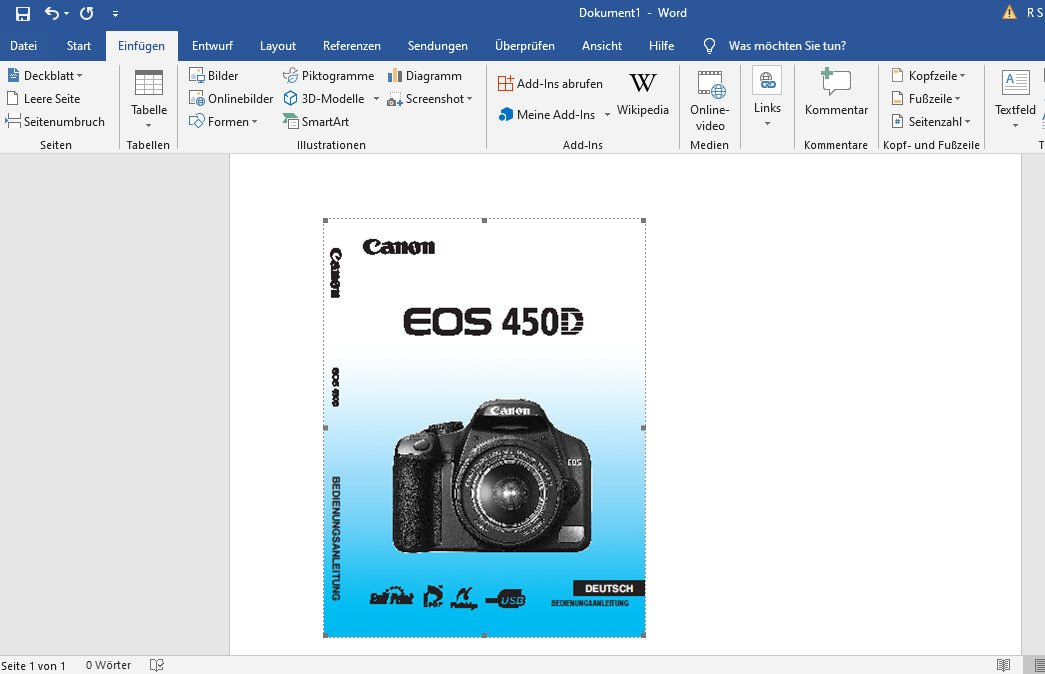
Task: Insert an Onlinevideo into the document
Action: [709, 98]
